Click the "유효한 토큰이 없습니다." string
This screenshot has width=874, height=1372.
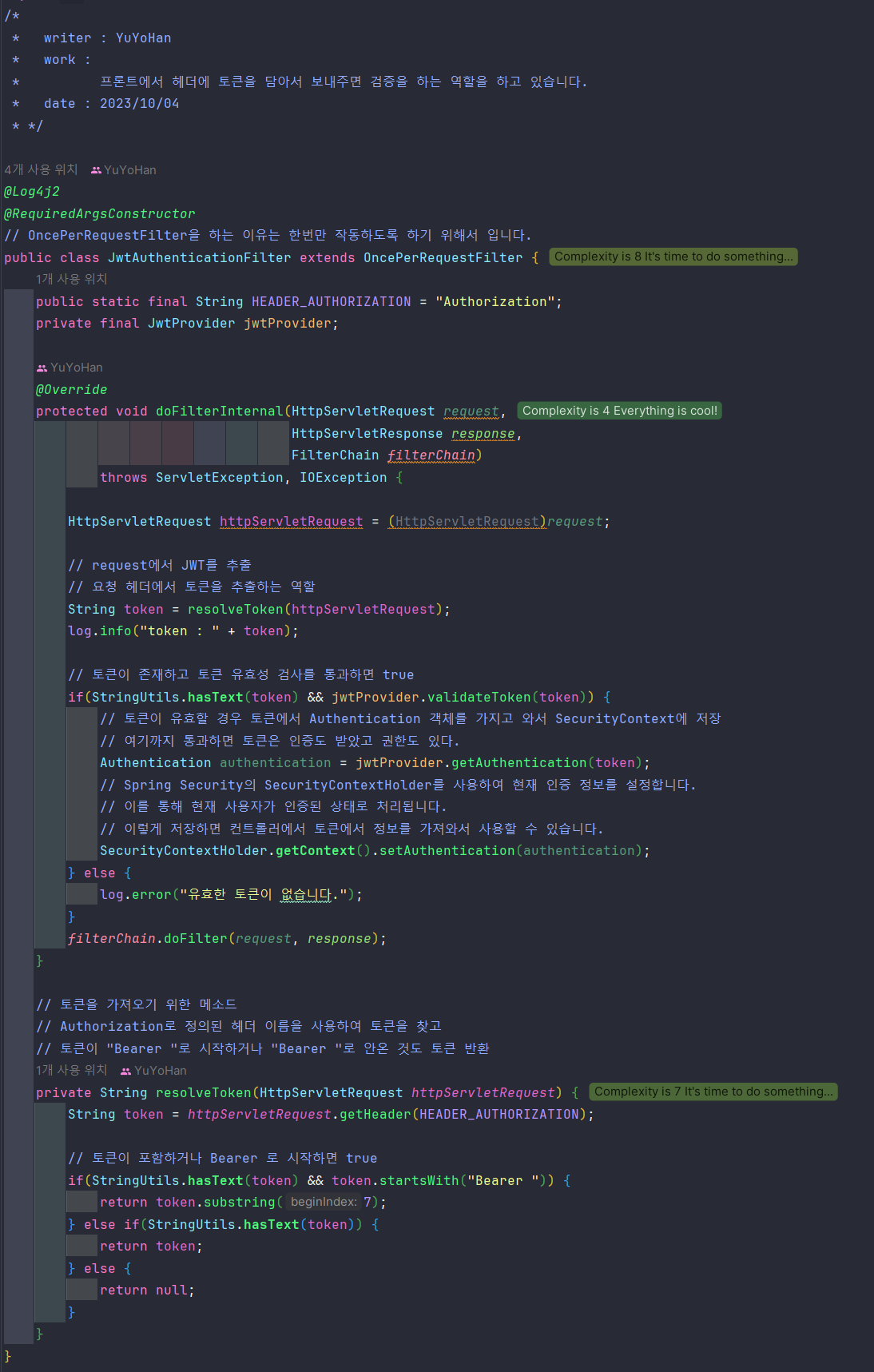[264, 895]
